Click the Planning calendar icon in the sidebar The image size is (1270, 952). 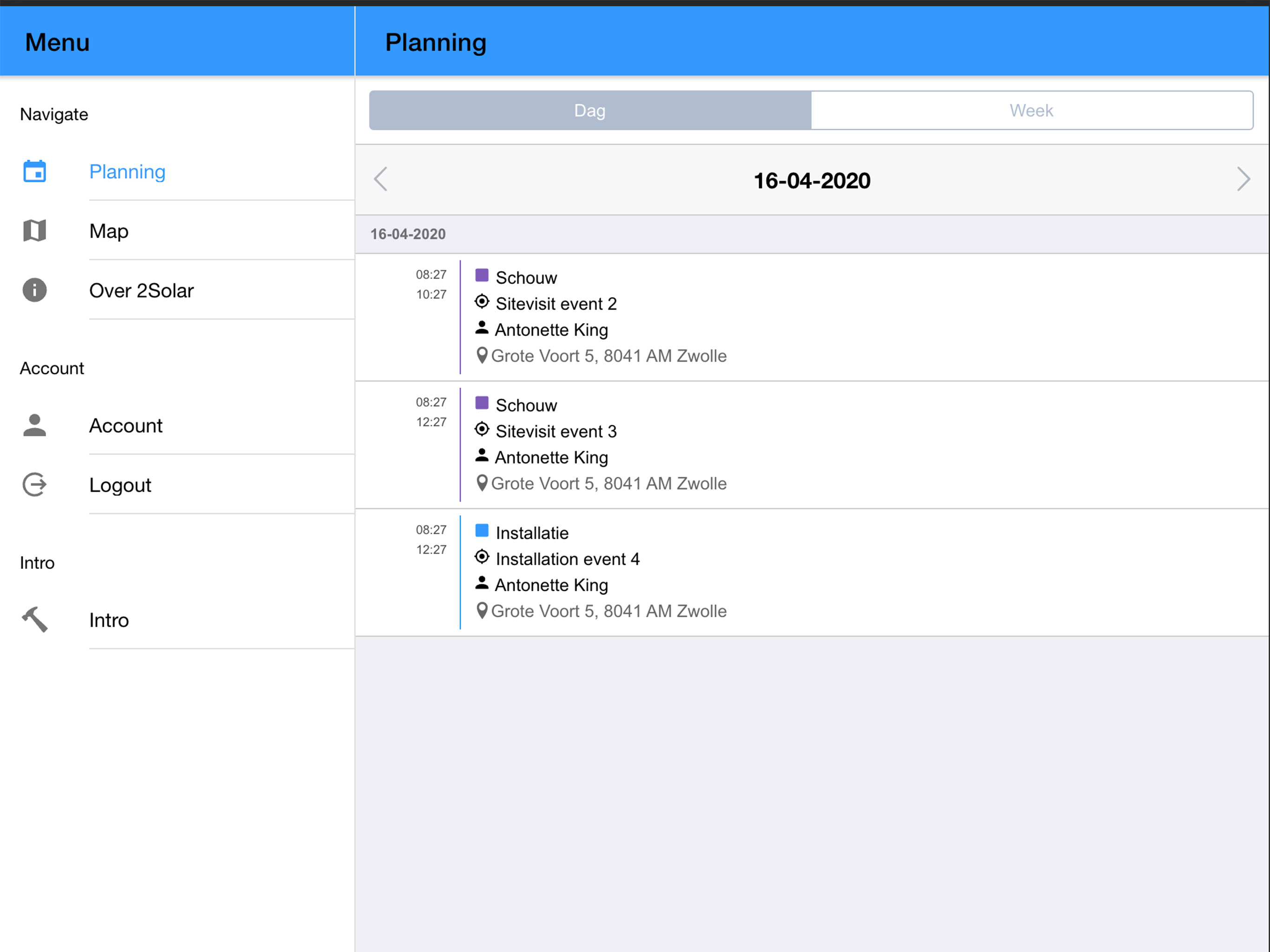click(34, 171)
